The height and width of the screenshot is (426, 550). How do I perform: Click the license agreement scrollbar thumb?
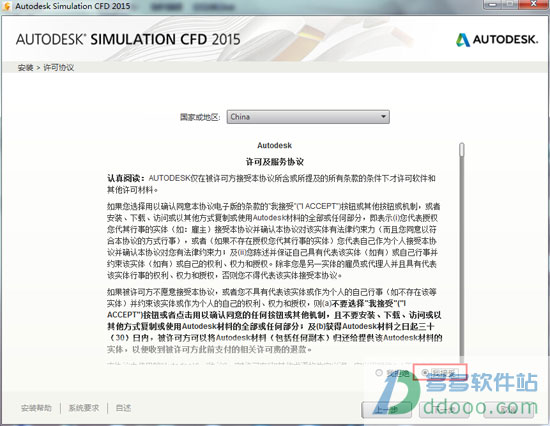point(462,150)
